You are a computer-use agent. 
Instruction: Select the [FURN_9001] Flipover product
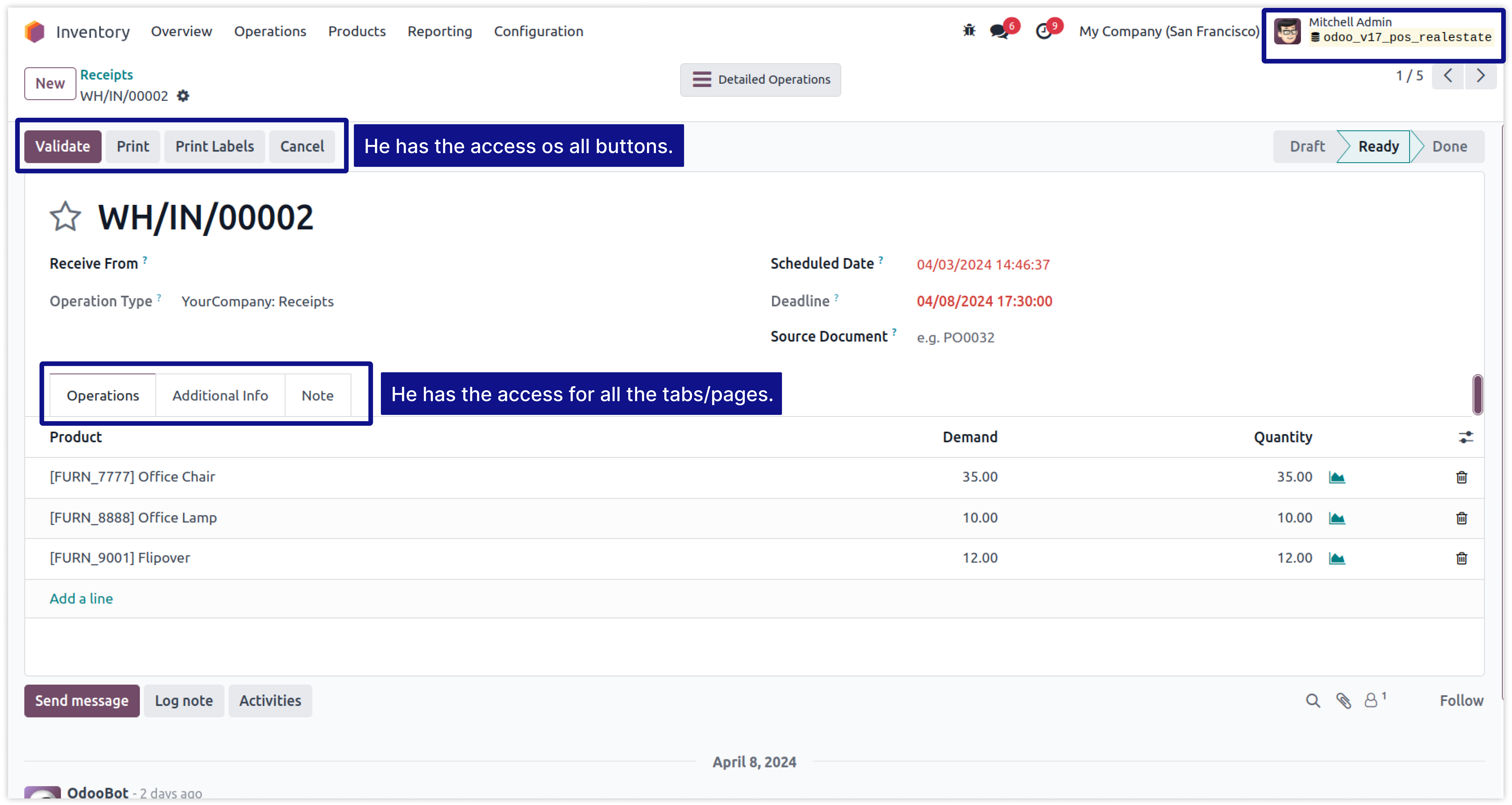click(120, 558)
